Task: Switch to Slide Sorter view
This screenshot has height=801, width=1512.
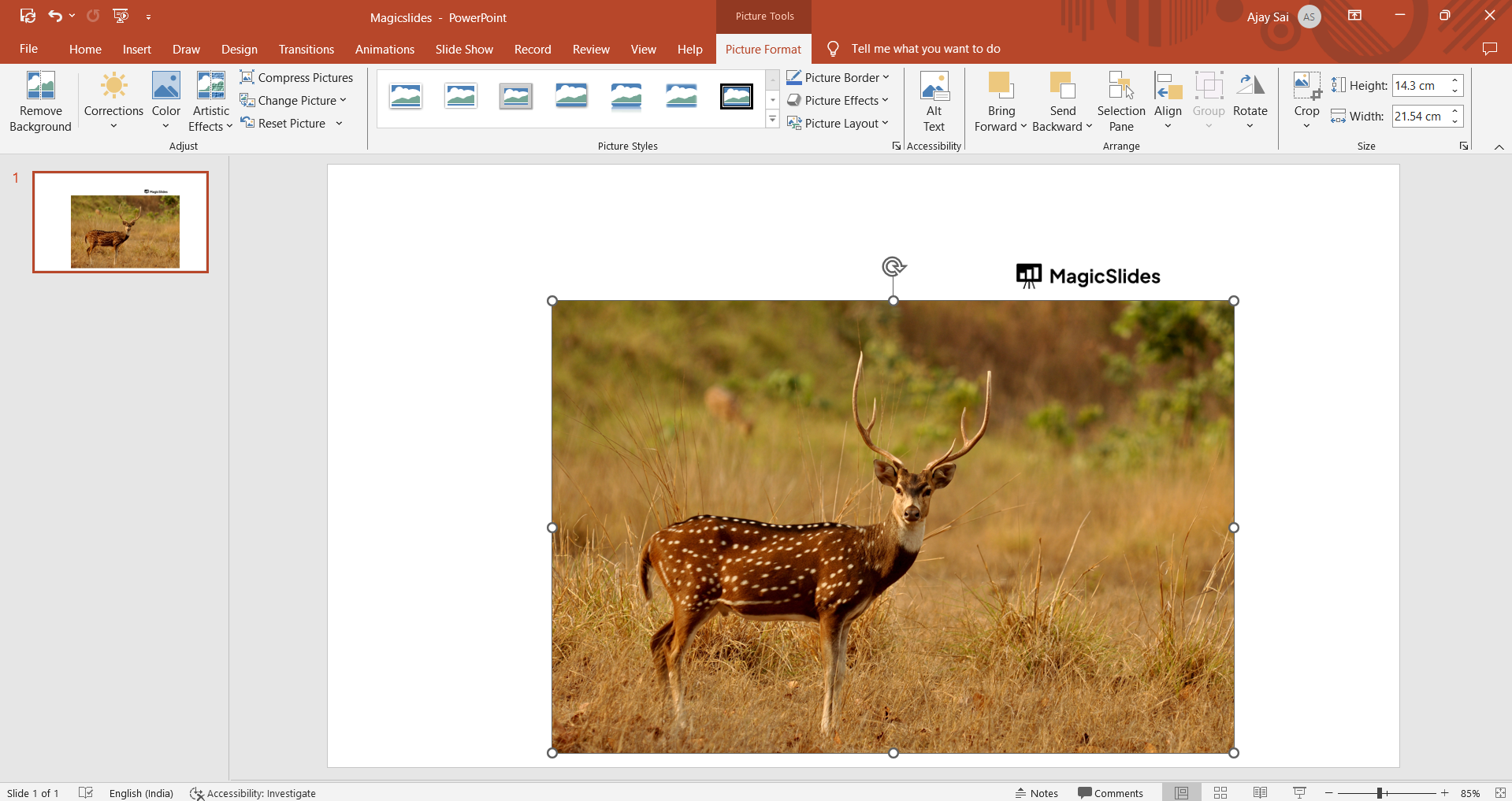Action: 1220,793
